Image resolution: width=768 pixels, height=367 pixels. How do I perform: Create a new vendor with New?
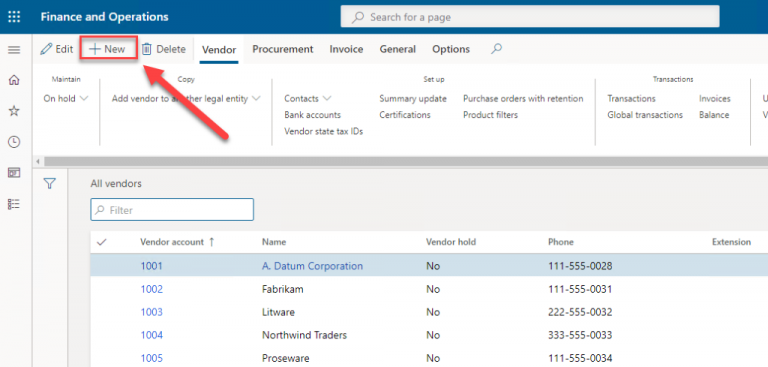108,49
